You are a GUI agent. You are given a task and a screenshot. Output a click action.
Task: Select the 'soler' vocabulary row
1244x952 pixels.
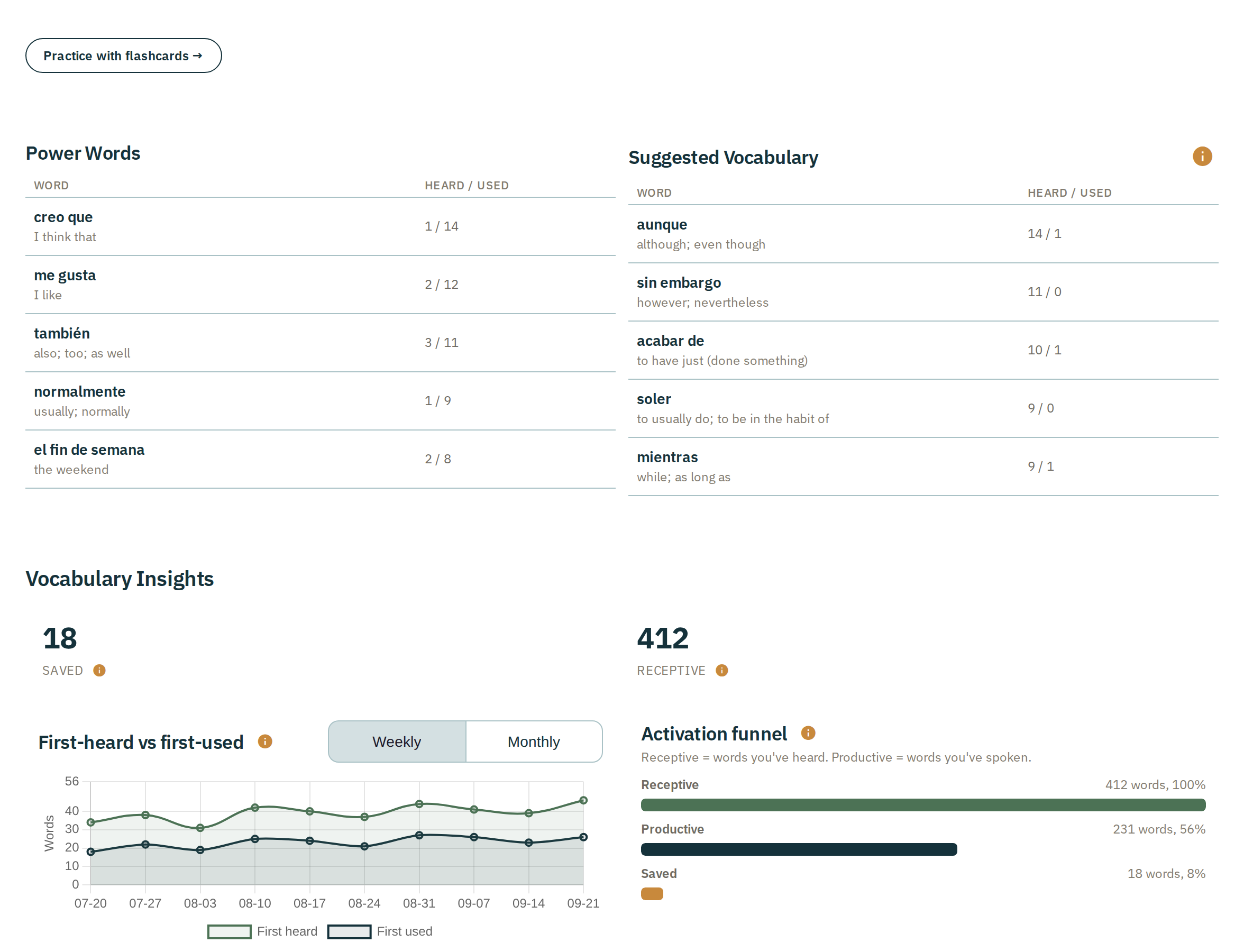922,408
